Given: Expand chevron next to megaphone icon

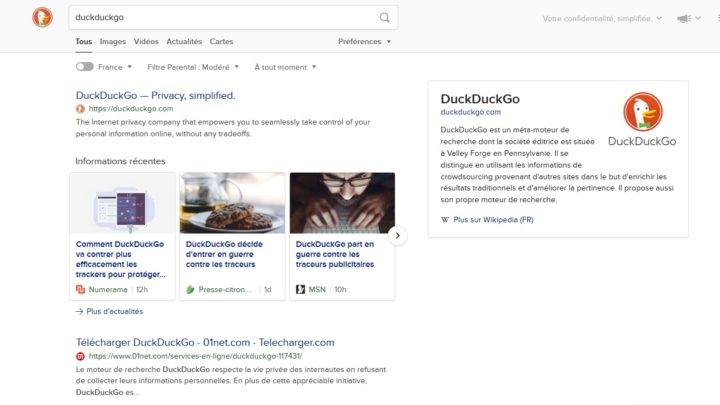Looking at the screenshot, I should tap(698, 18).
